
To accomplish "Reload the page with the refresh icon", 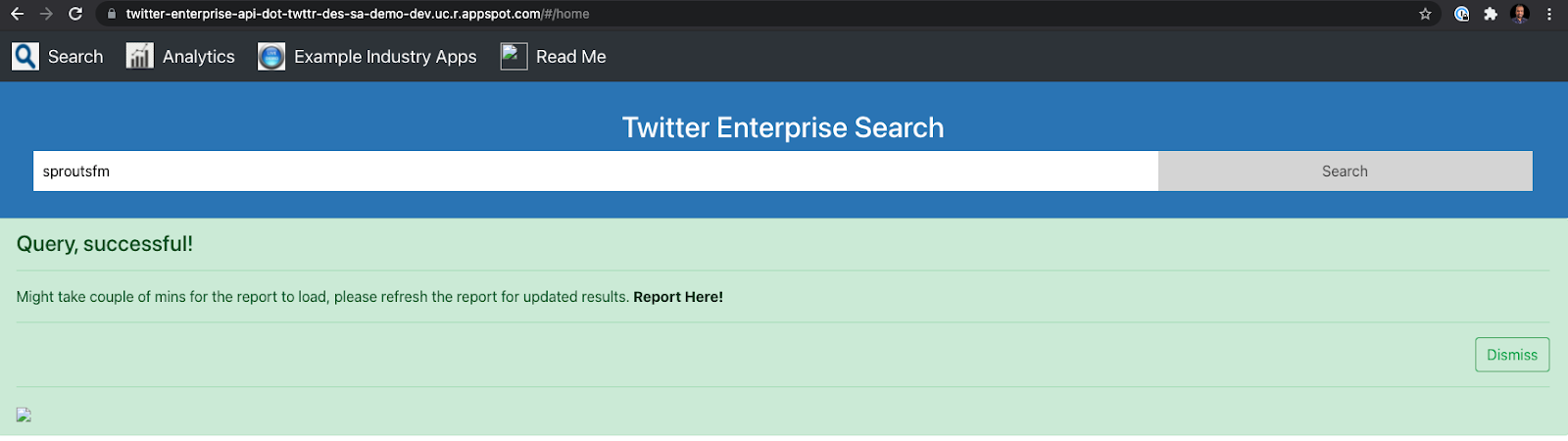I will click(x=75, y=14).
